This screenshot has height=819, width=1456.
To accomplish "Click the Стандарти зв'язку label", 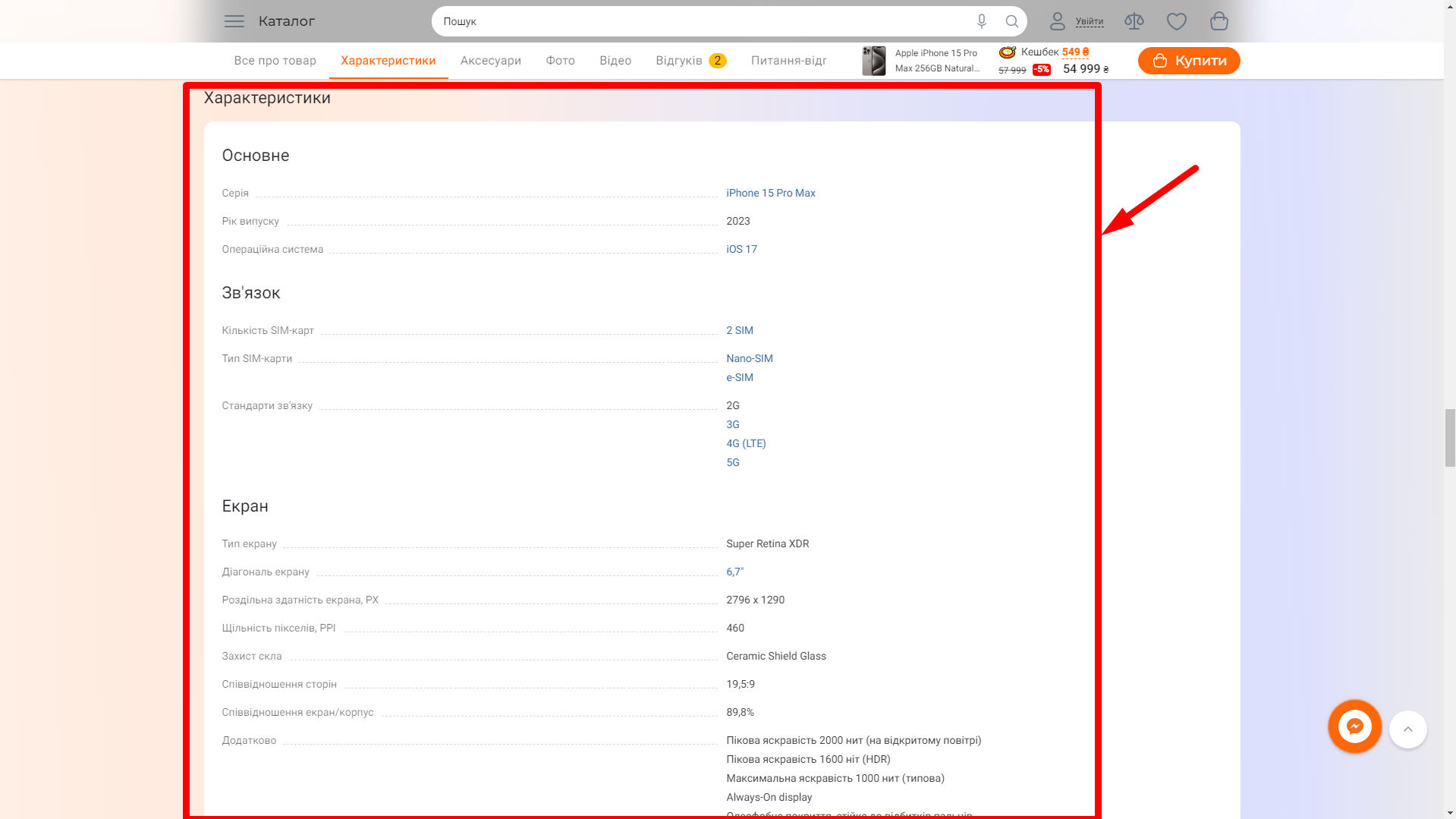I will click(x=266, y=405).
